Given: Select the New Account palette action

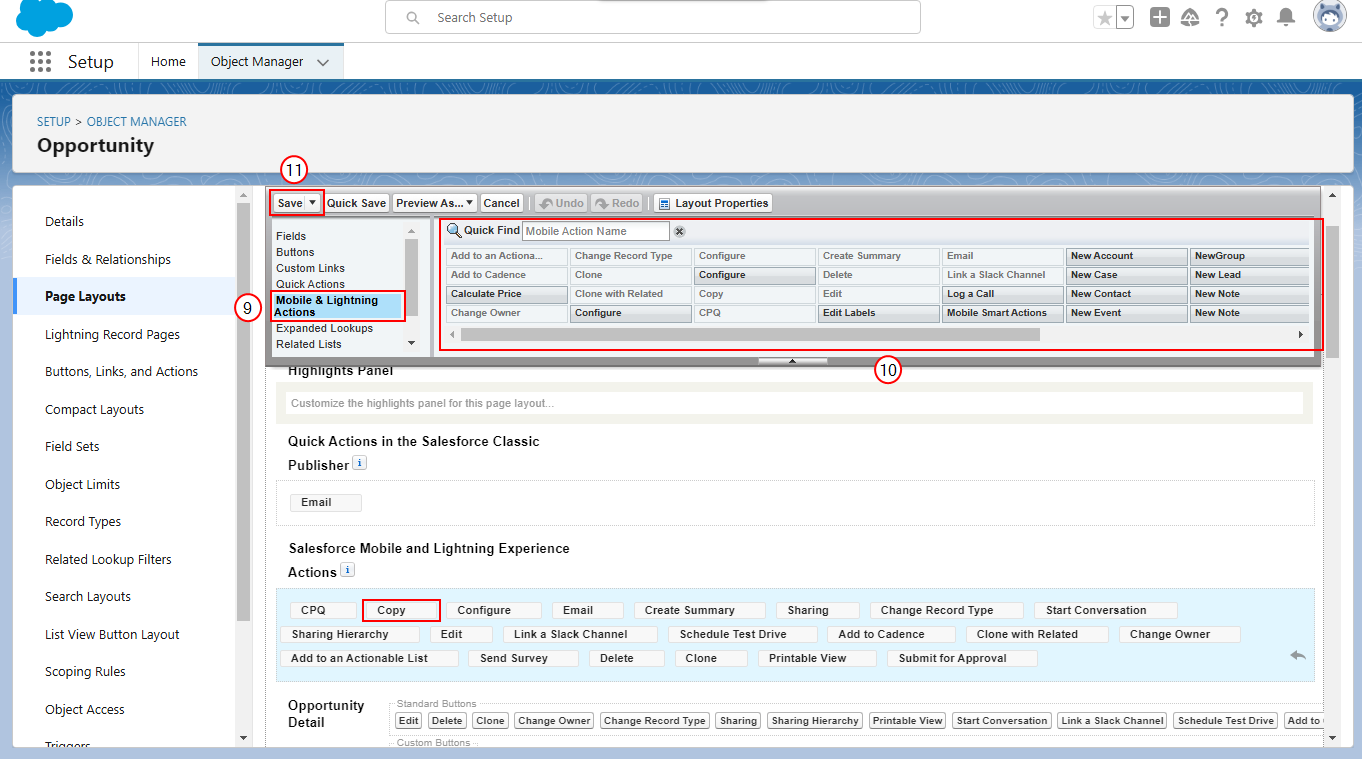Looking at the screenshot, I should coord(1126,256).
